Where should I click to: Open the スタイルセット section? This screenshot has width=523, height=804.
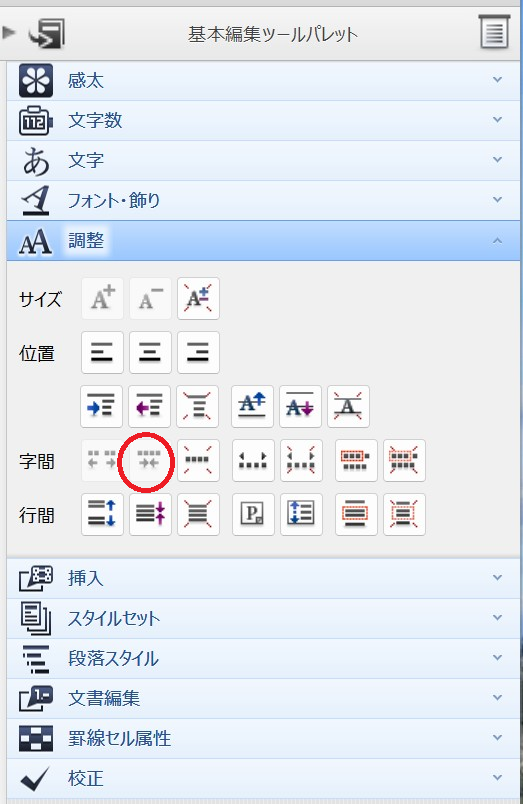(264, 618)
